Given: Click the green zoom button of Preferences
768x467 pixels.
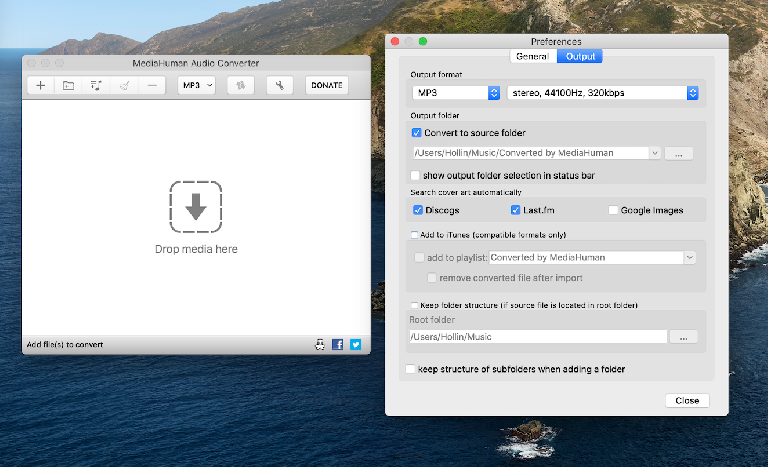Looking at the screenshot, I should coord(423,42).
